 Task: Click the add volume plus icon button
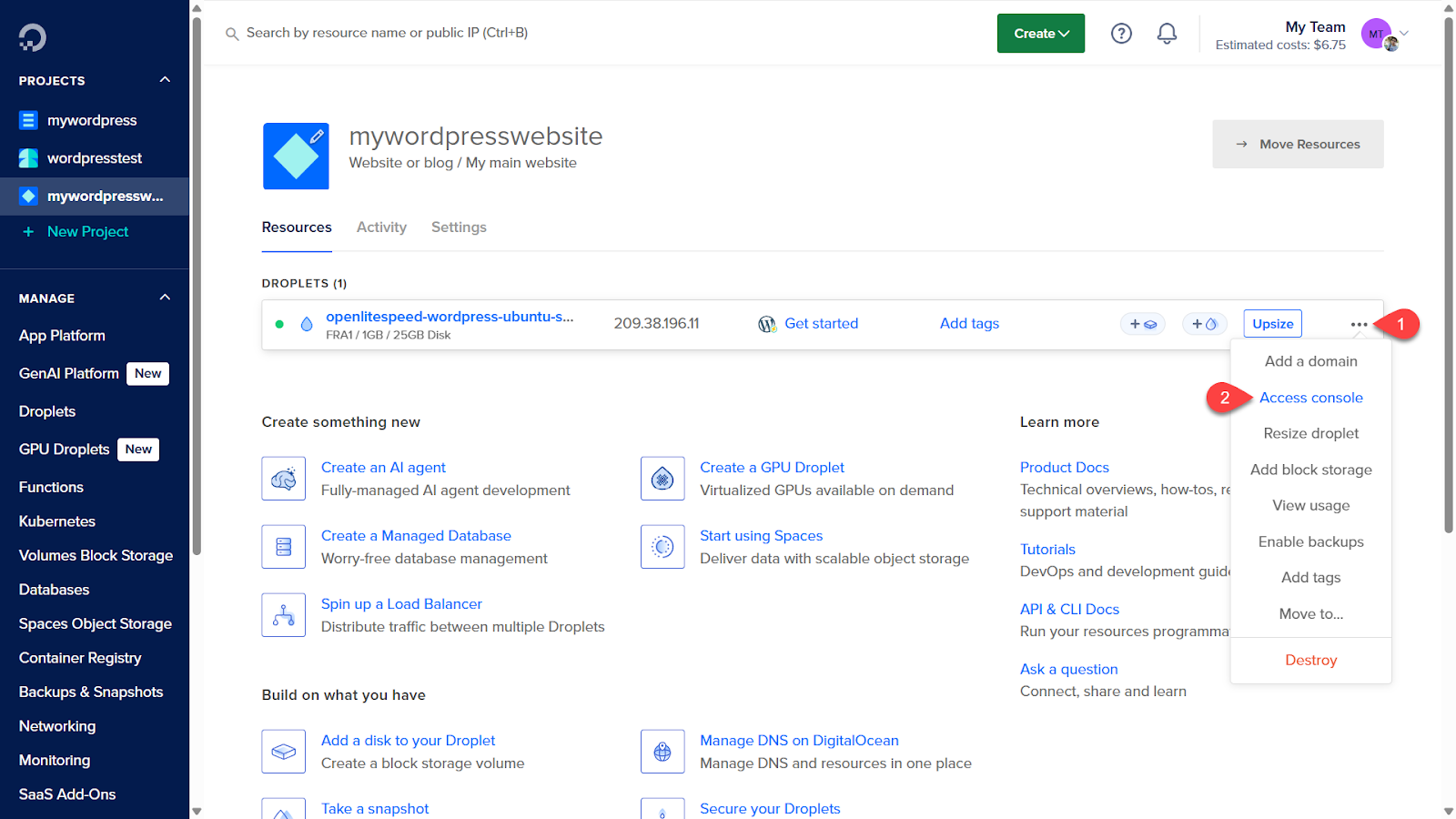pos(1143,324)
